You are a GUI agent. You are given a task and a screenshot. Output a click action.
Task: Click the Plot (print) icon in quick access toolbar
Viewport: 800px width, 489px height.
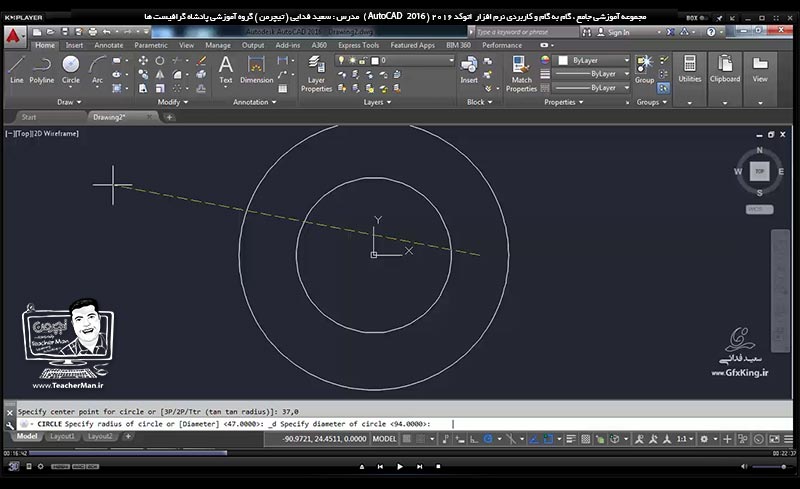coord(92,32)
